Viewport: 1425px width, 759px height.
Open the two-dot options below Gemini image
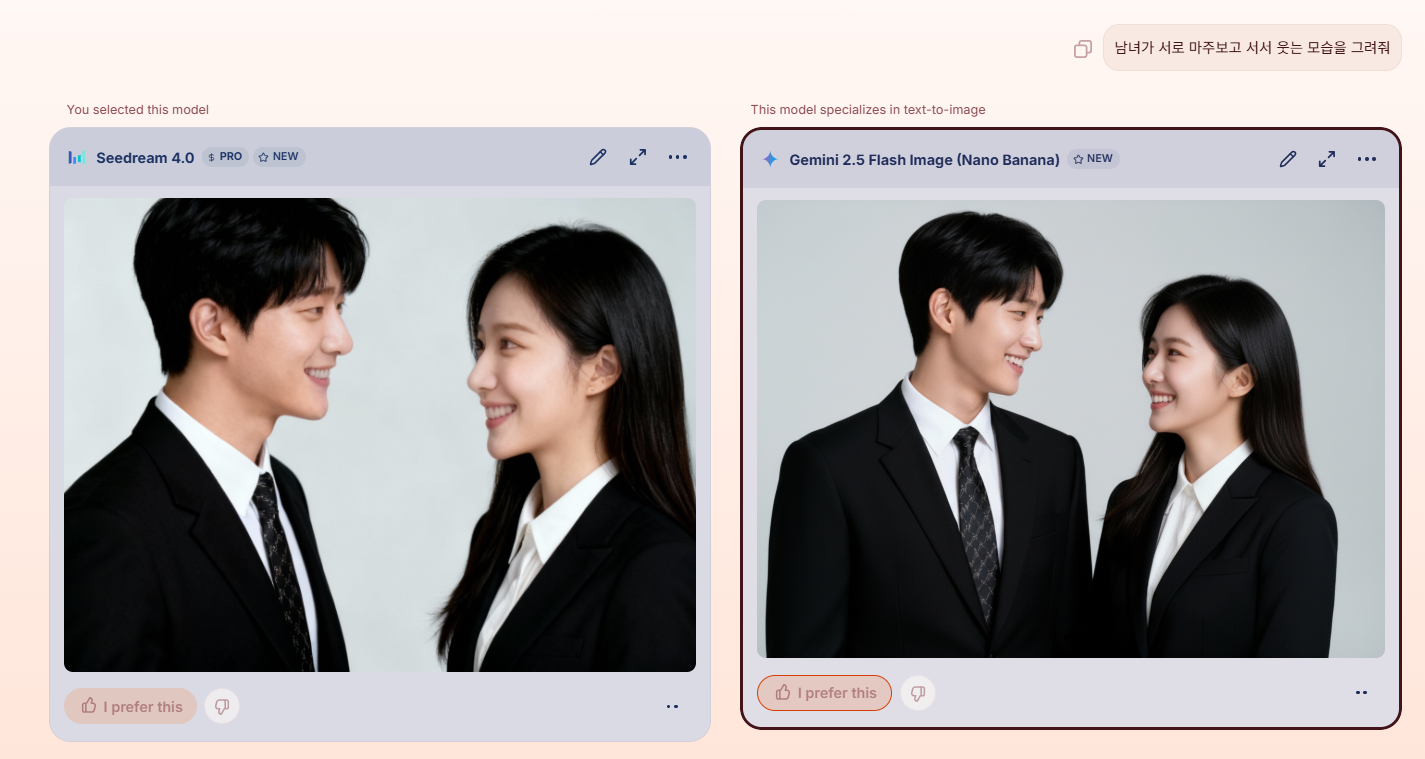pos(1361,692)
